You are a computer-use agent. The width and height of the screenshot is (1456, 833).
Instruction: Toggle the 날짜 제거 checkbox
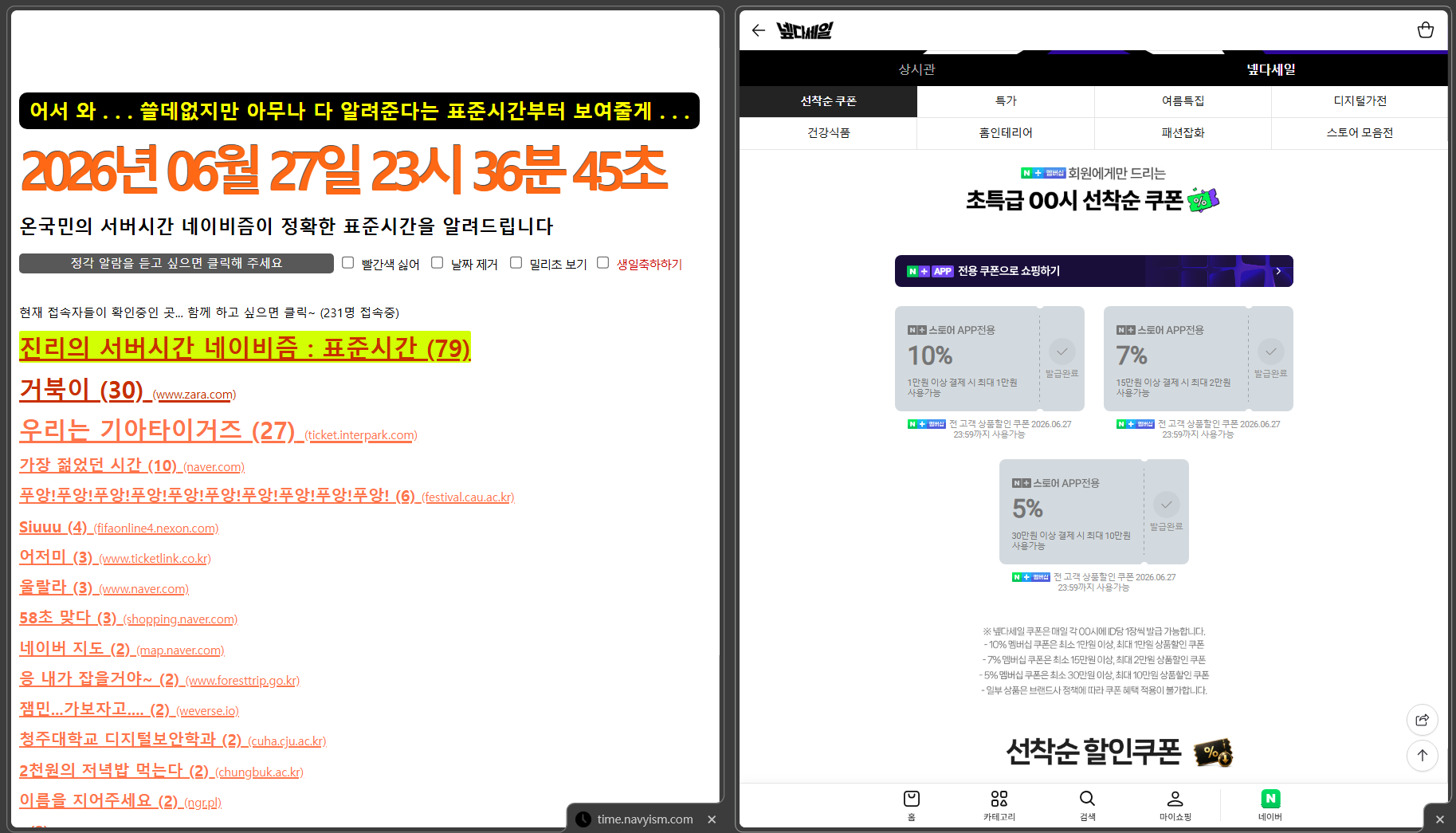[438, 263]
